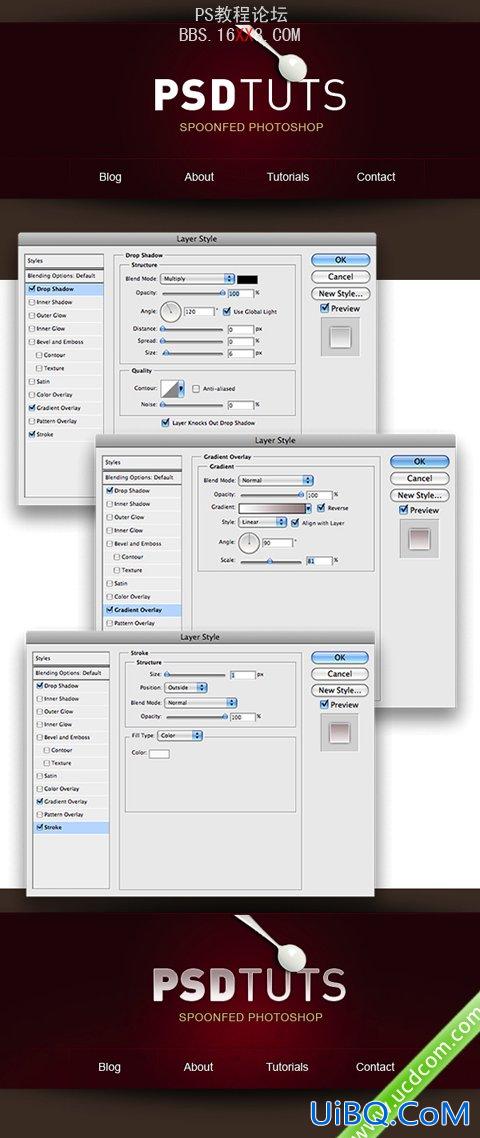This screenshot has width=480, height=1138.
Task: Click the Tutorials link under the white PSDTUTS logo
Action: 288,176
